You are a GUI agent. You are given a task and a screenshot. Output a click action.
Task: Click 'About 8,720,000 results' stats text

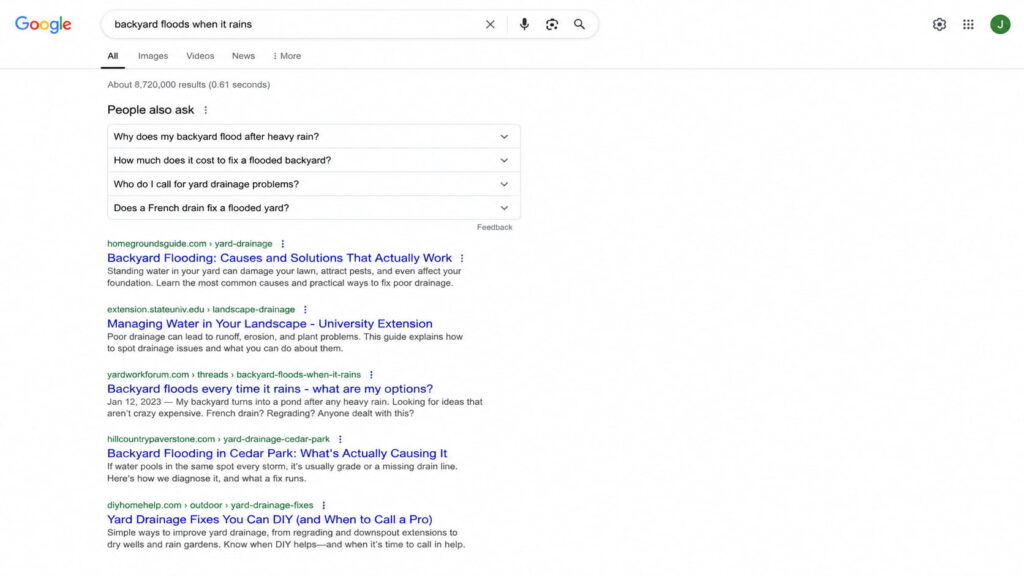click(189, 85)
